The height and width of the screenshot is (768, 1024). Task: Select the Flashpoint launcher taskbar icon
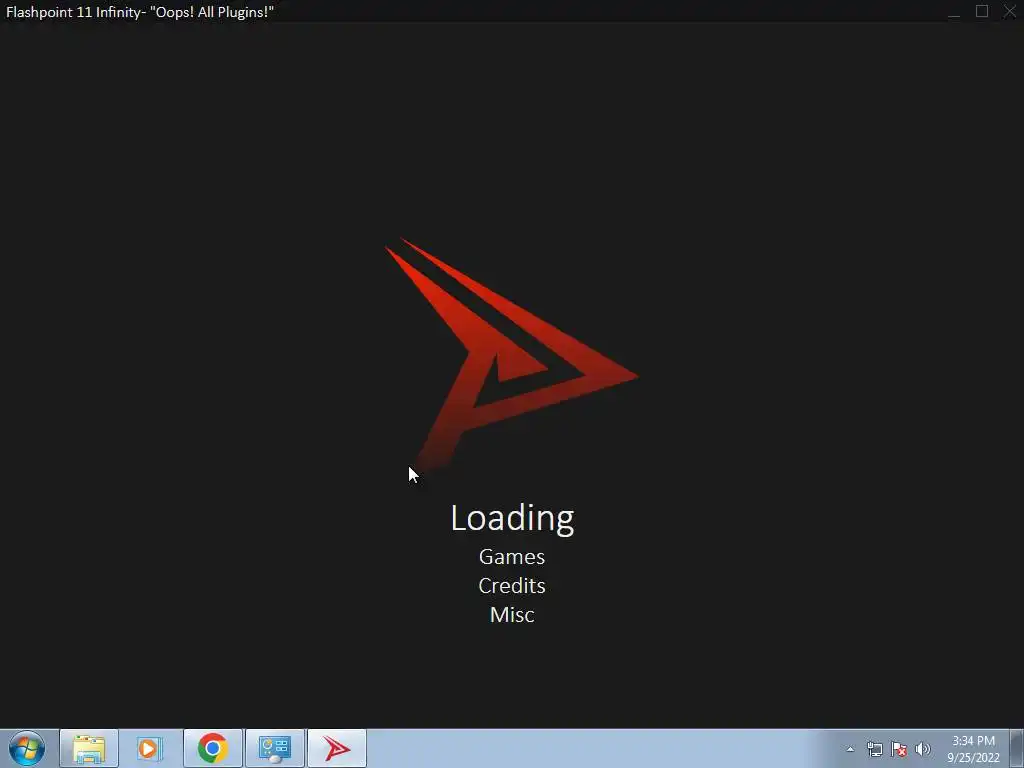pyautogui.click(x=337, y=748)
